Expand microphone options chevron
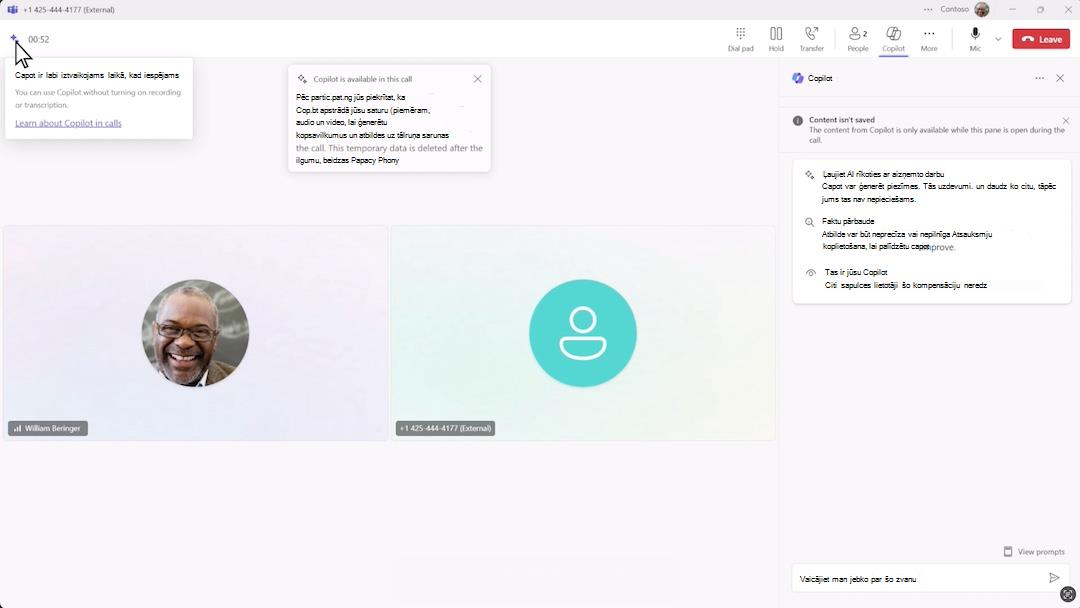 (x=998, y=39)
